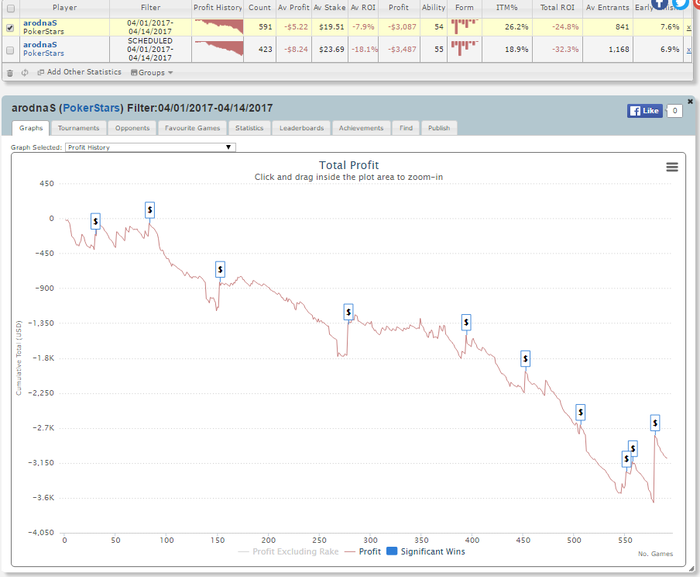Viewport: 700px width, 577px height.
Task: Expand the Groups dropdown
Action: pos(152,72)
